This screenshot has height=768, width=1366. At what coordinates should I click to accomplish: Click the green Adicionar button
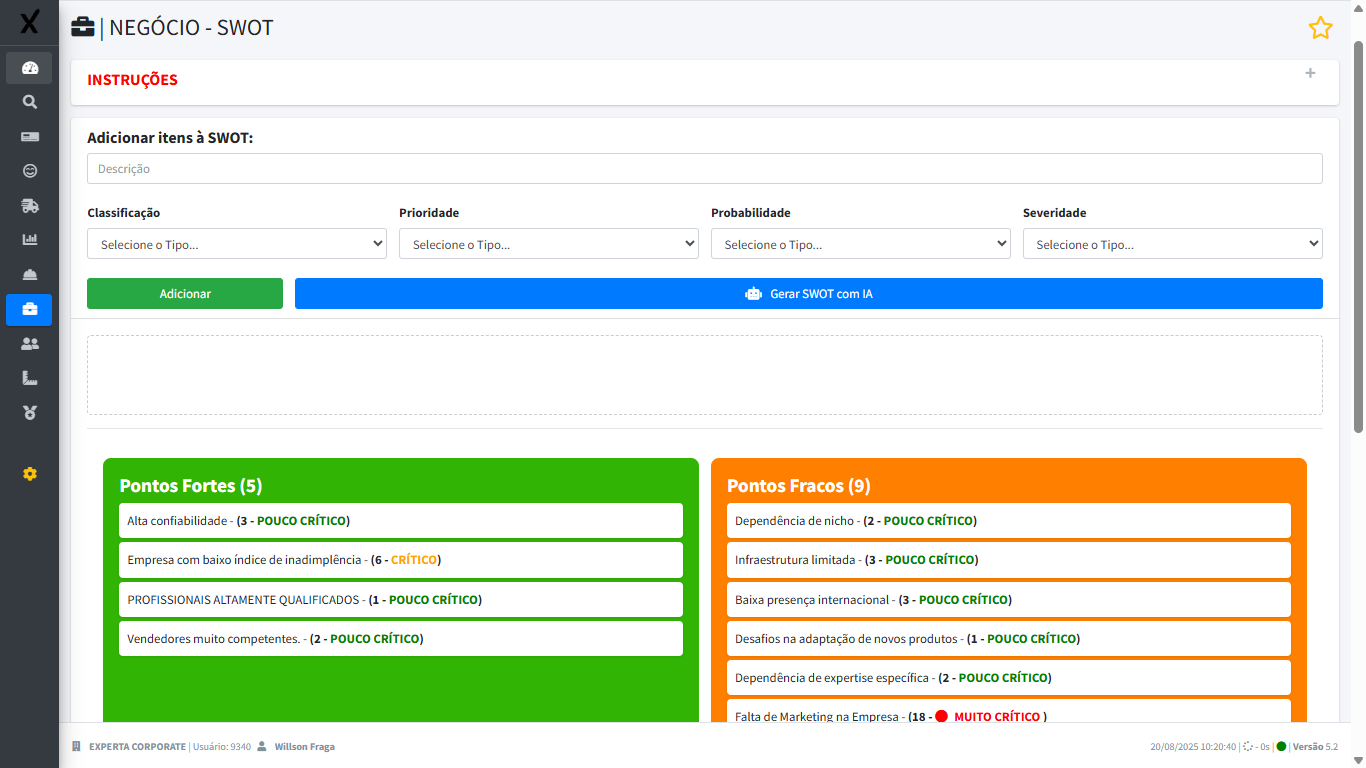(x=184, y=293)
